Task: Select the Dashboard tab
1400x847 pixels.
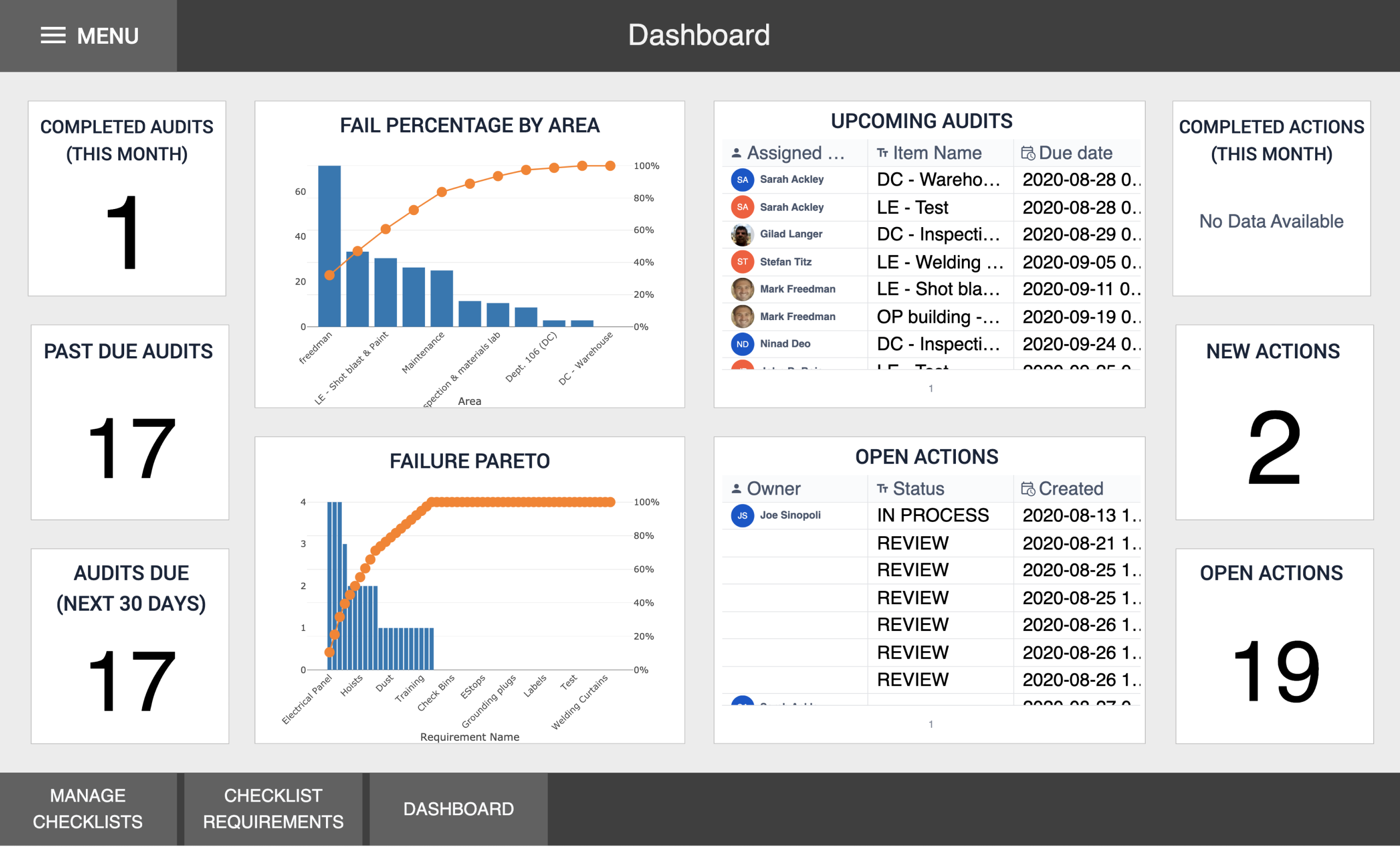Action: (x=458, y=808)
